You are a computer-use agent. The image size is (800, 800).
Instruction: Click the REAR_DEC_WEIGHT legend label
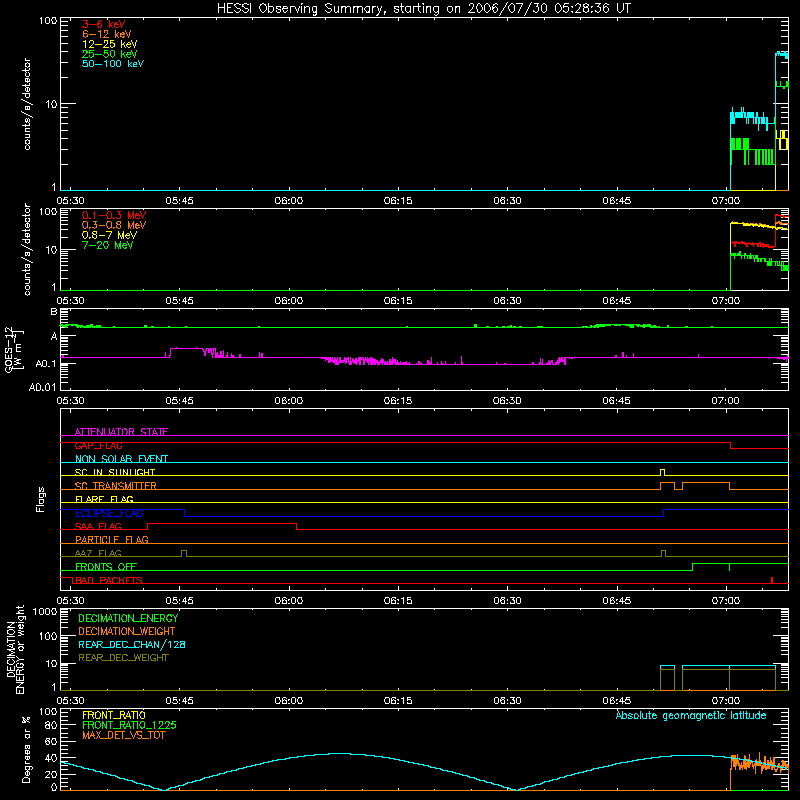pyautogui.click(x=123, y=658)
